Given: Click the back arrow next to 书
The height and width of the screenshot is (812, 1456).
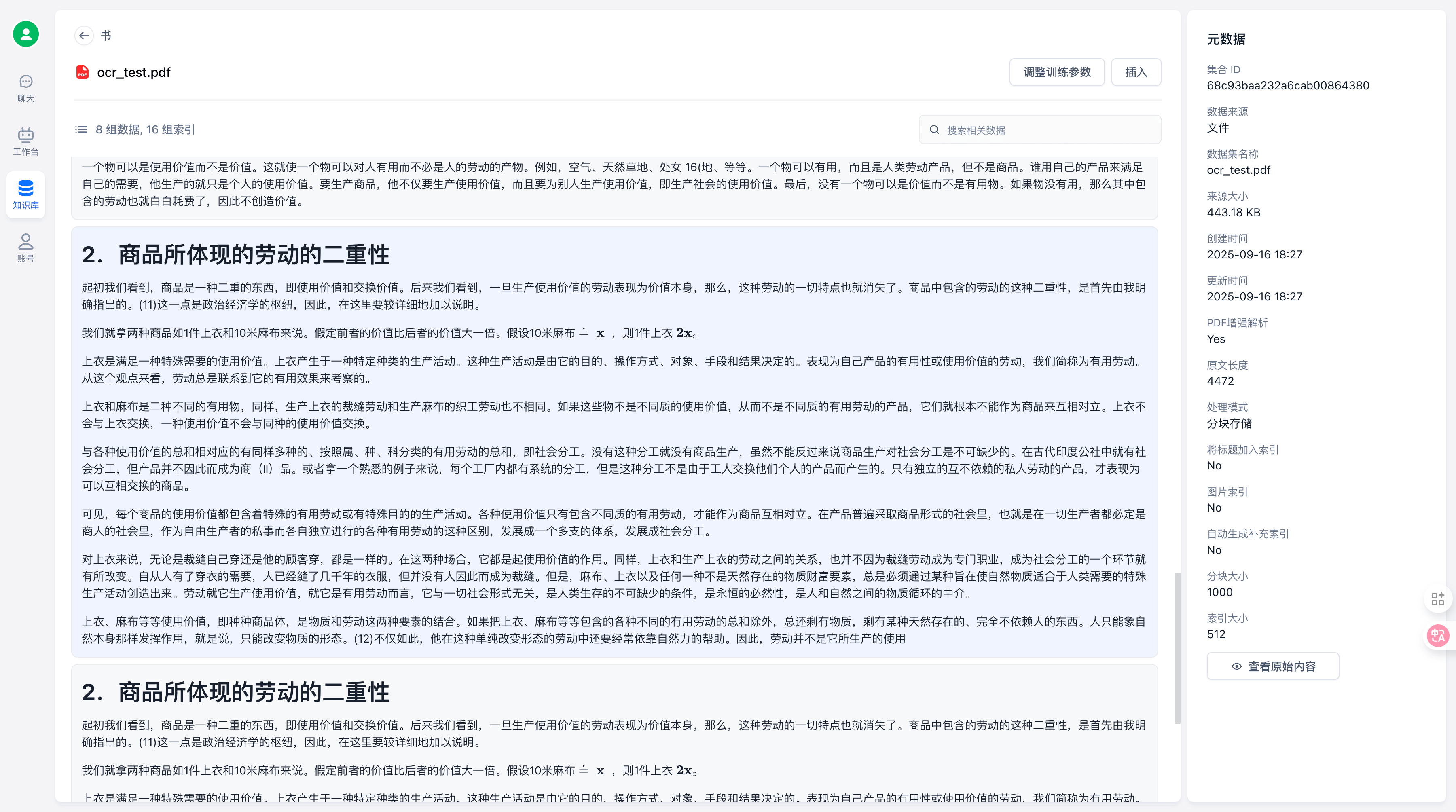Looking at the screenshot, I should 84,35.
